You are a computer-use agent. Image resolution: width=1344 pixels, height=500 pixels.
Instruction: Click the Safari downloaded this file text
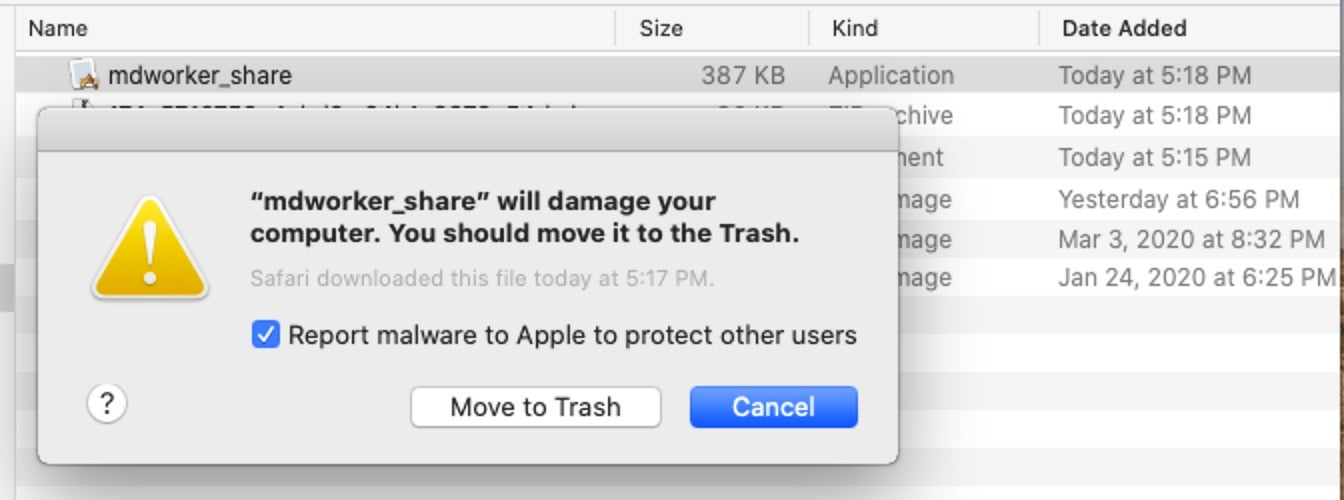[482, 278]
